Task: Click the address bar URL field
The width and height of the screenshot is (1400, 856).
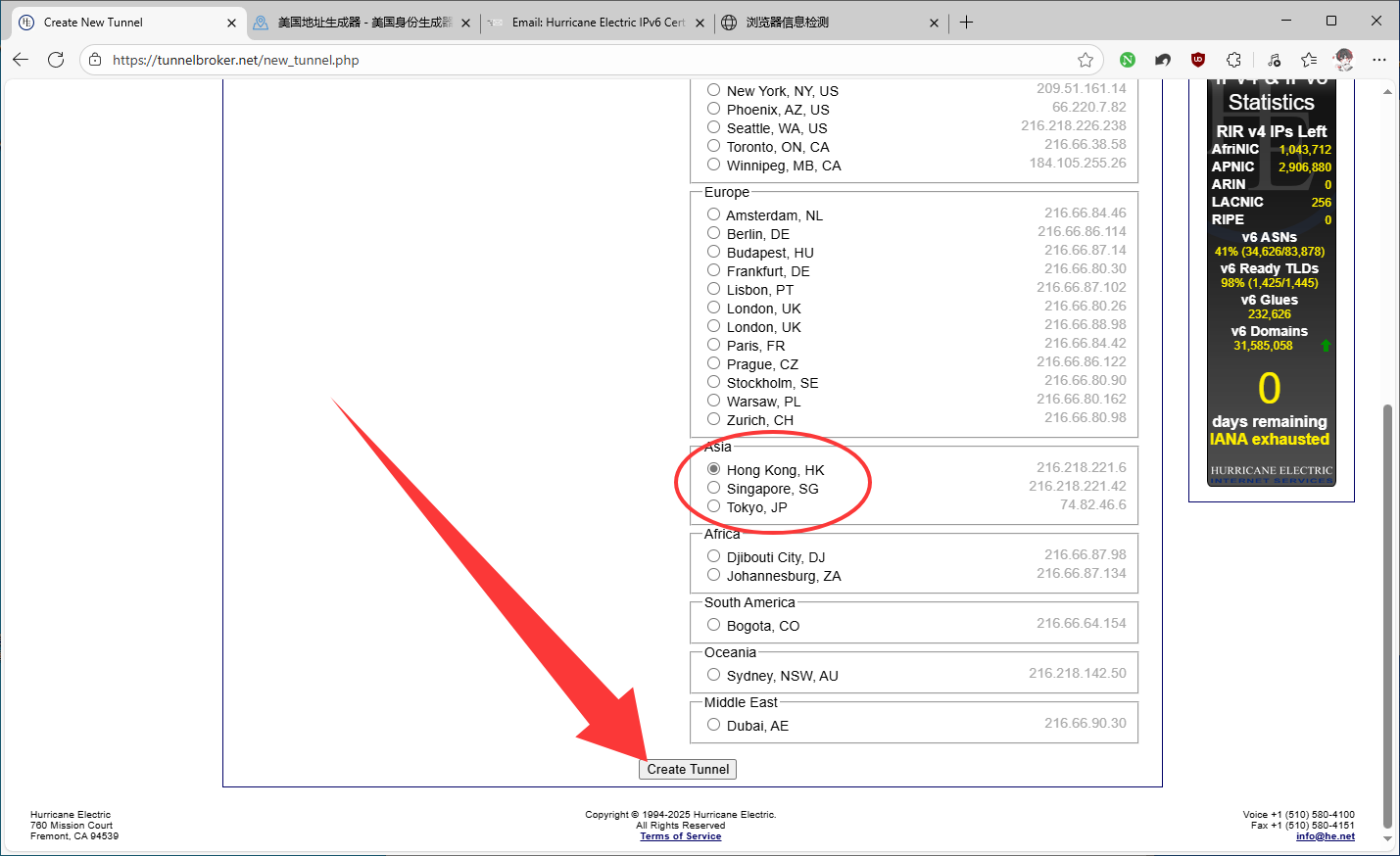Action: [588, 60]
